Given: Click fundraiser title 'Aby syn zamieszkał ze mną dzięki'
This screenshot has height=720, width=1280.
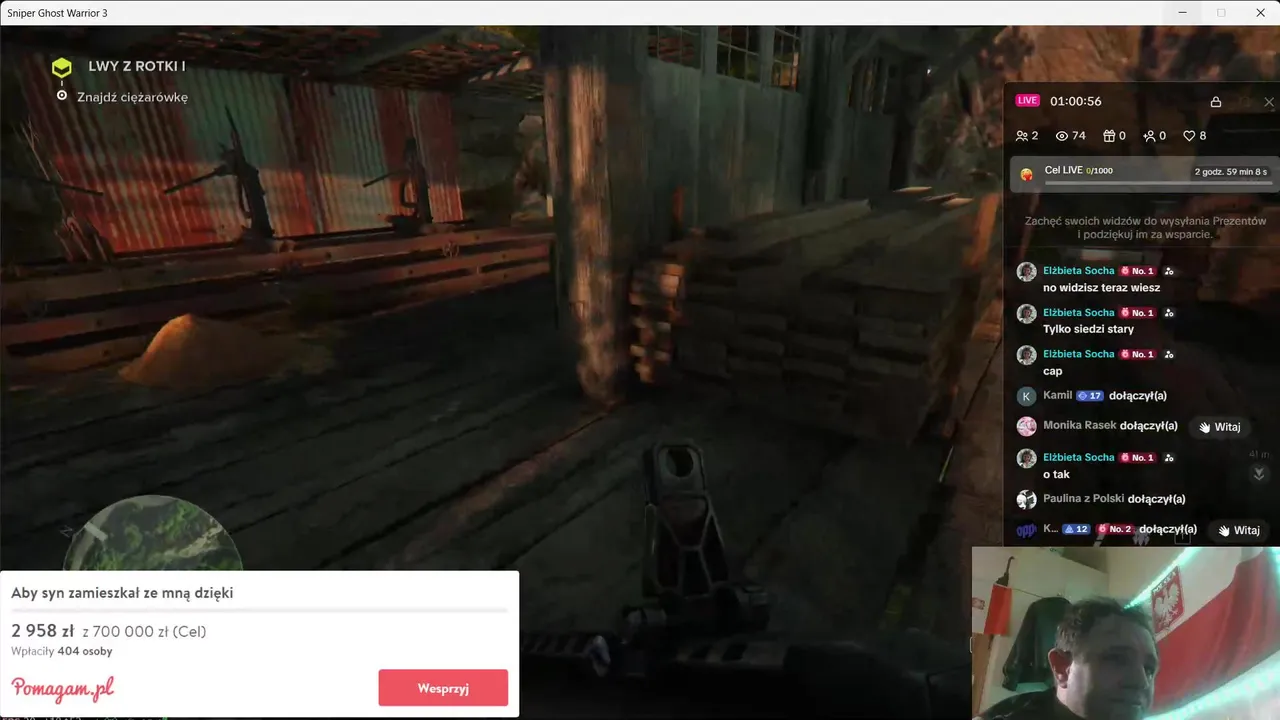Looking at the screenshot, I should [122, 593].
